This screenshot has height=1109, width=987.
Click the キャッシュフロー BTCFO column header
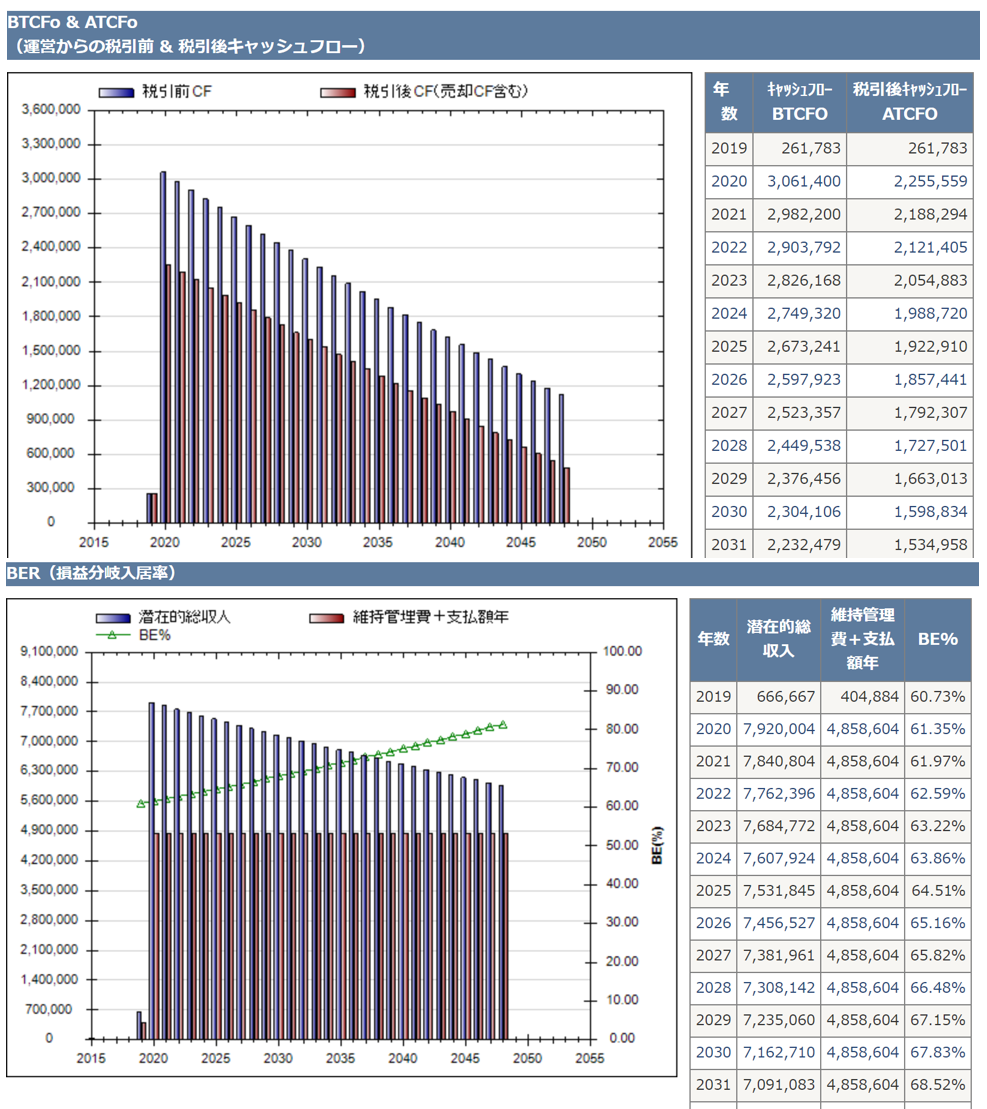(800, 102)
